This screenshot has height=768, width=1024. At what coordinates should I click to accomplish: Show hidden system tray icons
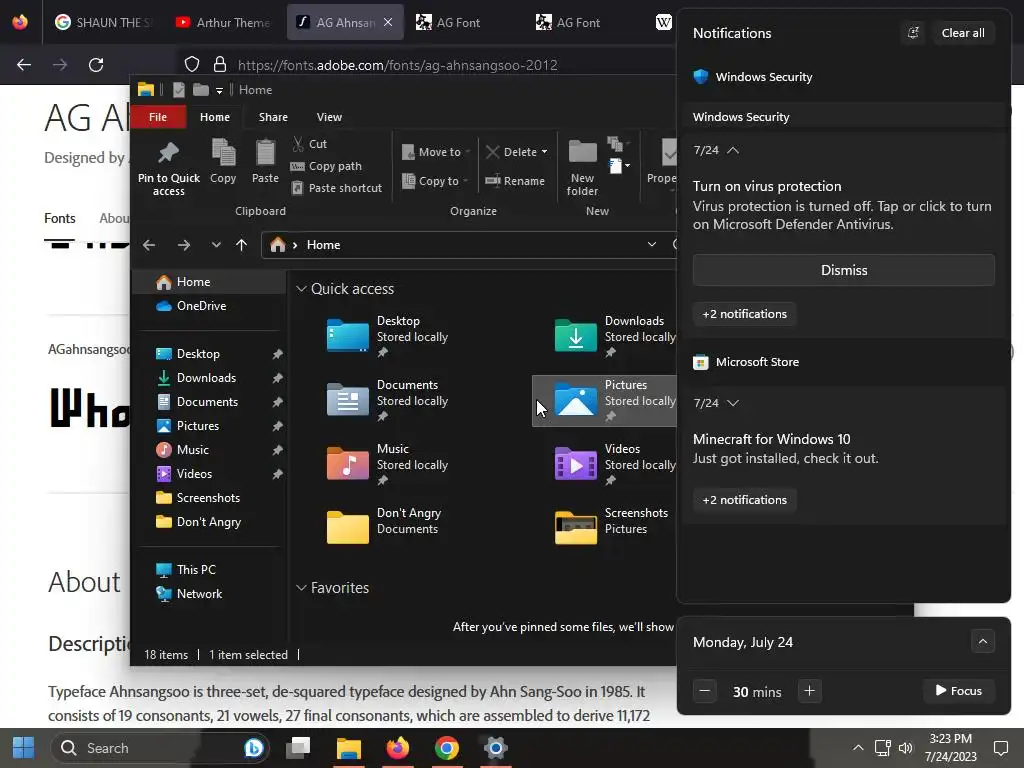pos(858,748)
